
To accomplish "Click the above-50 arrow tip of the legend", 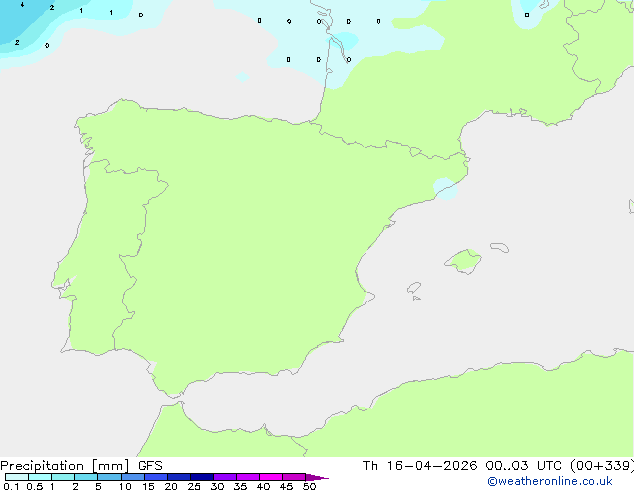I will point(317,477).
